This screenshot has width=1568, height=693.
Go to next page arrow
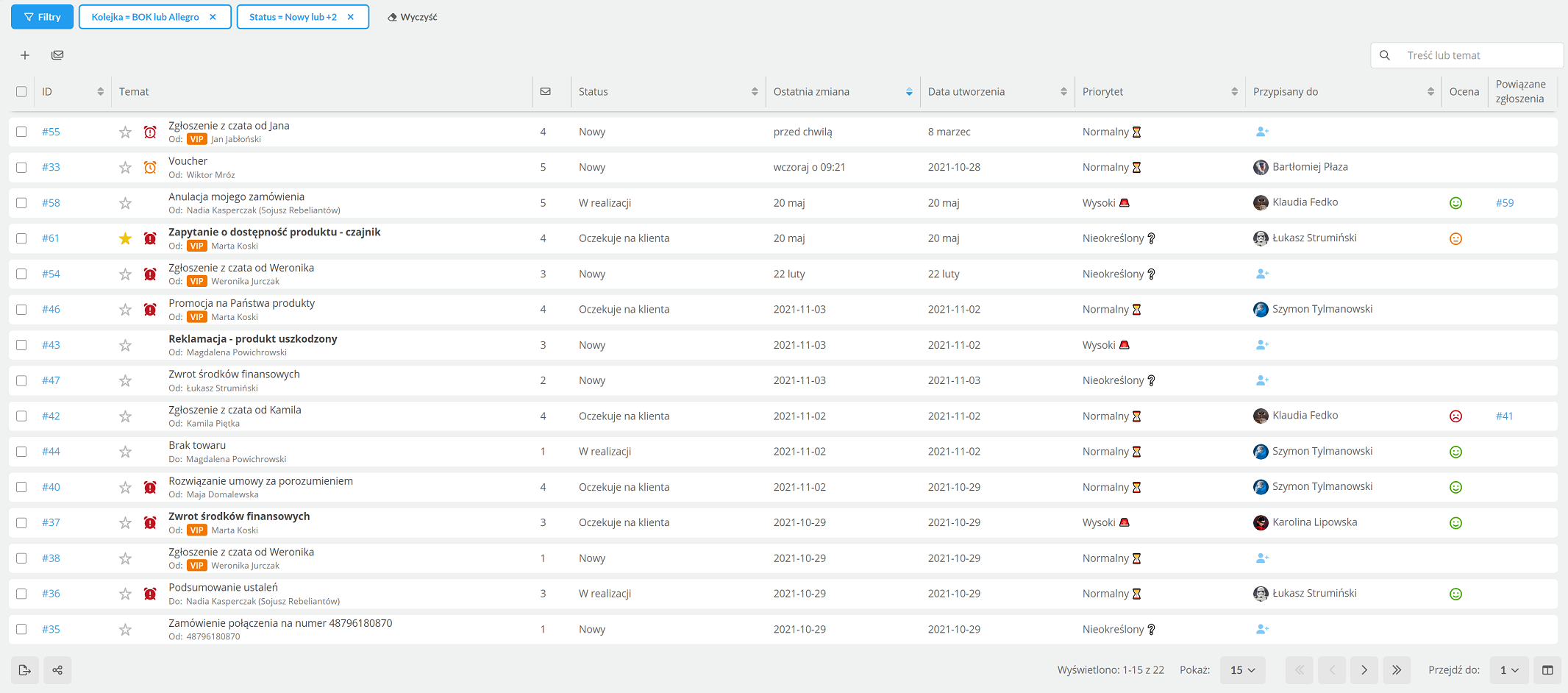point(1364,670)
